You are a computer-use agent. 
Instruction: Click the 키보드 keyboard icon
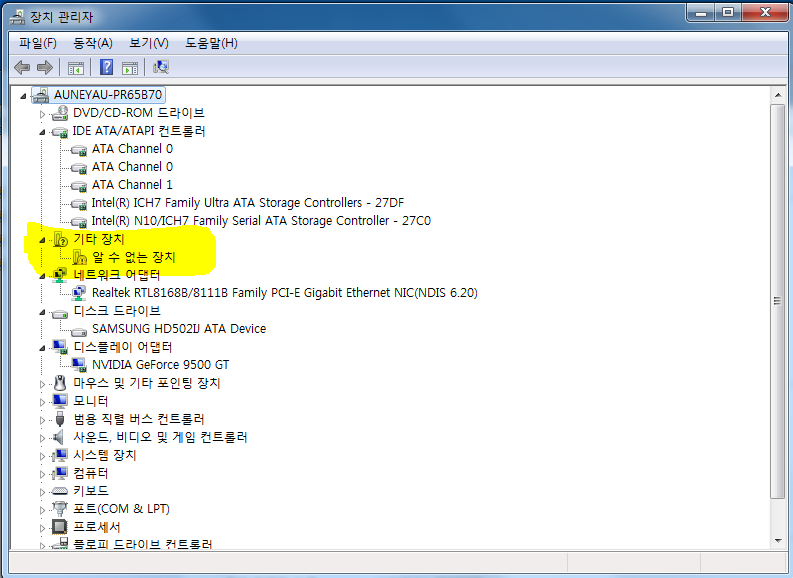point(60,491)
